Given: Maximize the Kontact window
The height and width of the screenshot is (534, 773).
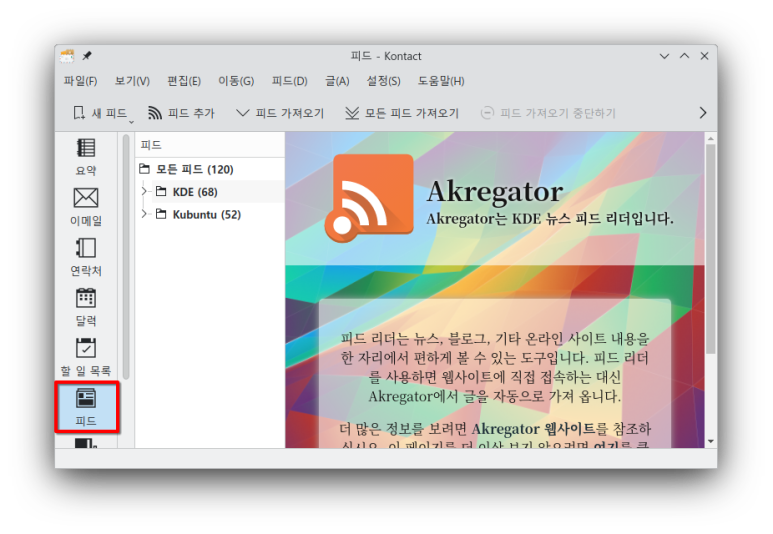Looking at the screenshot, I should pos(684,56).
